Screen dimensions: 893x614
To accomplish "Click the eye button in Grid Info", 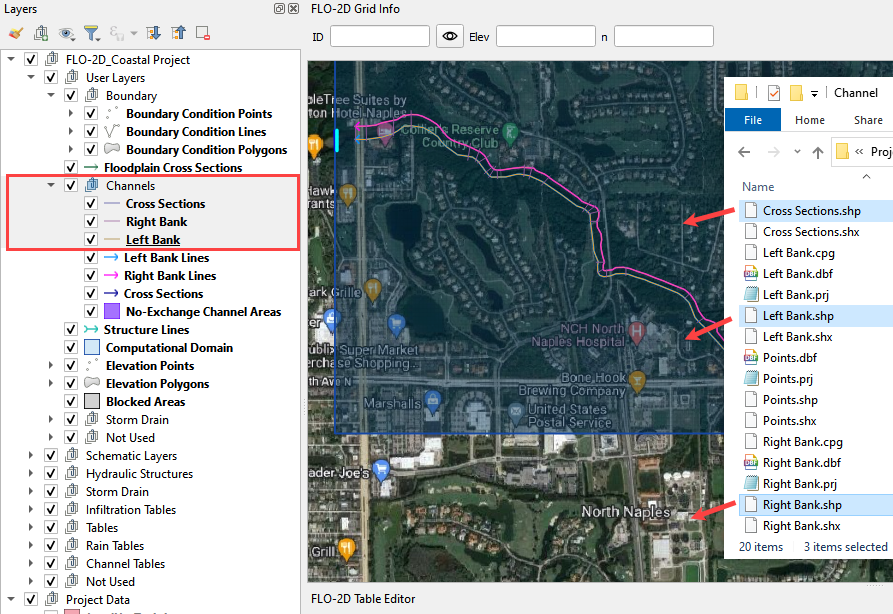I will click(x=450, y=37).
